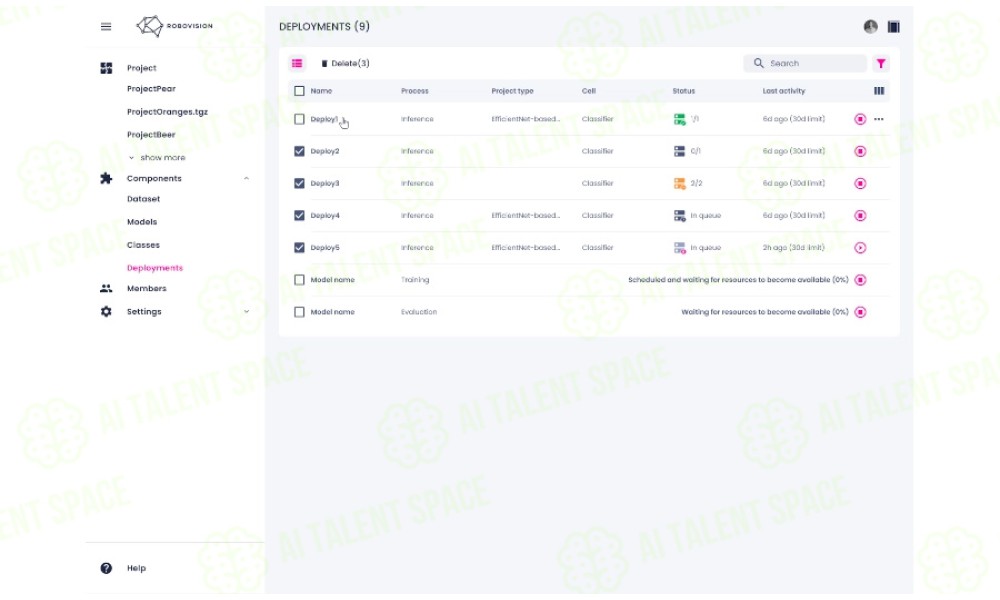Click Deploy3 Classifier cell

(598, 184)
